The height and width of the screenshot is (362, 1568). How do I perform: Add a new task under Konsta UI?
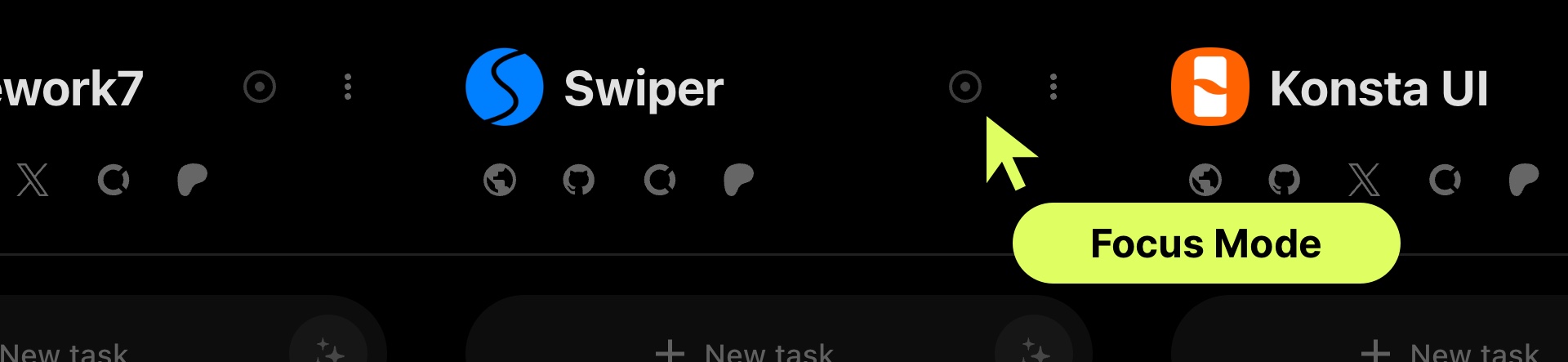click(x=1450, y=351)
